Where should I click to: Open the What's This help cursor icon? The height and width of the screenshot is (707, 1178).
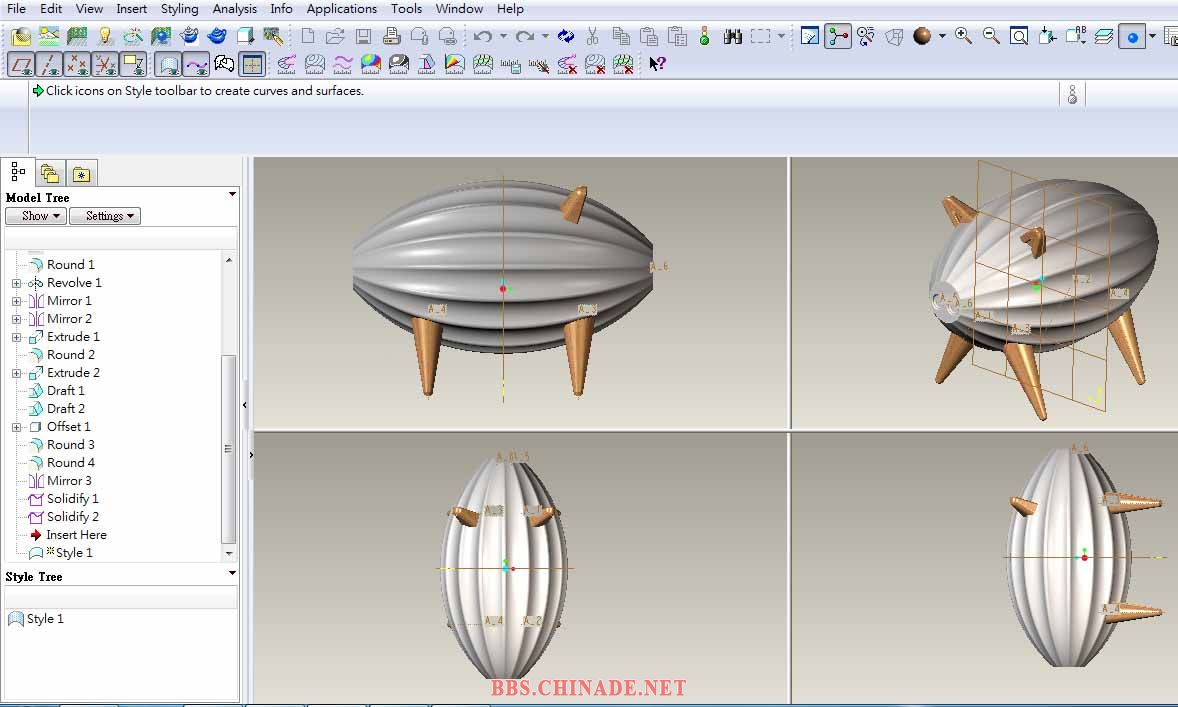[x=657, y=65]
